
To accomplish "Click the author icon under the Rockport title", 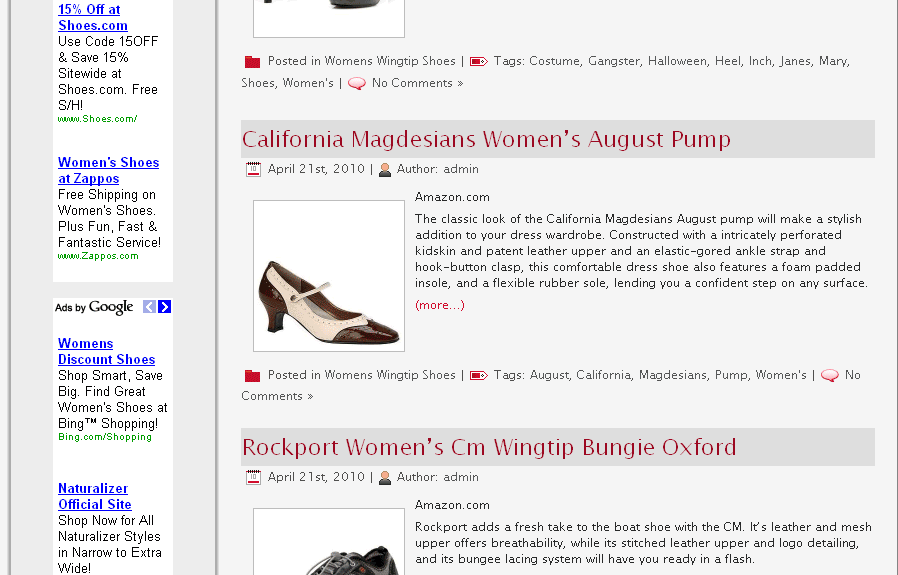I will pyautogui.click(x=385, y=478).
